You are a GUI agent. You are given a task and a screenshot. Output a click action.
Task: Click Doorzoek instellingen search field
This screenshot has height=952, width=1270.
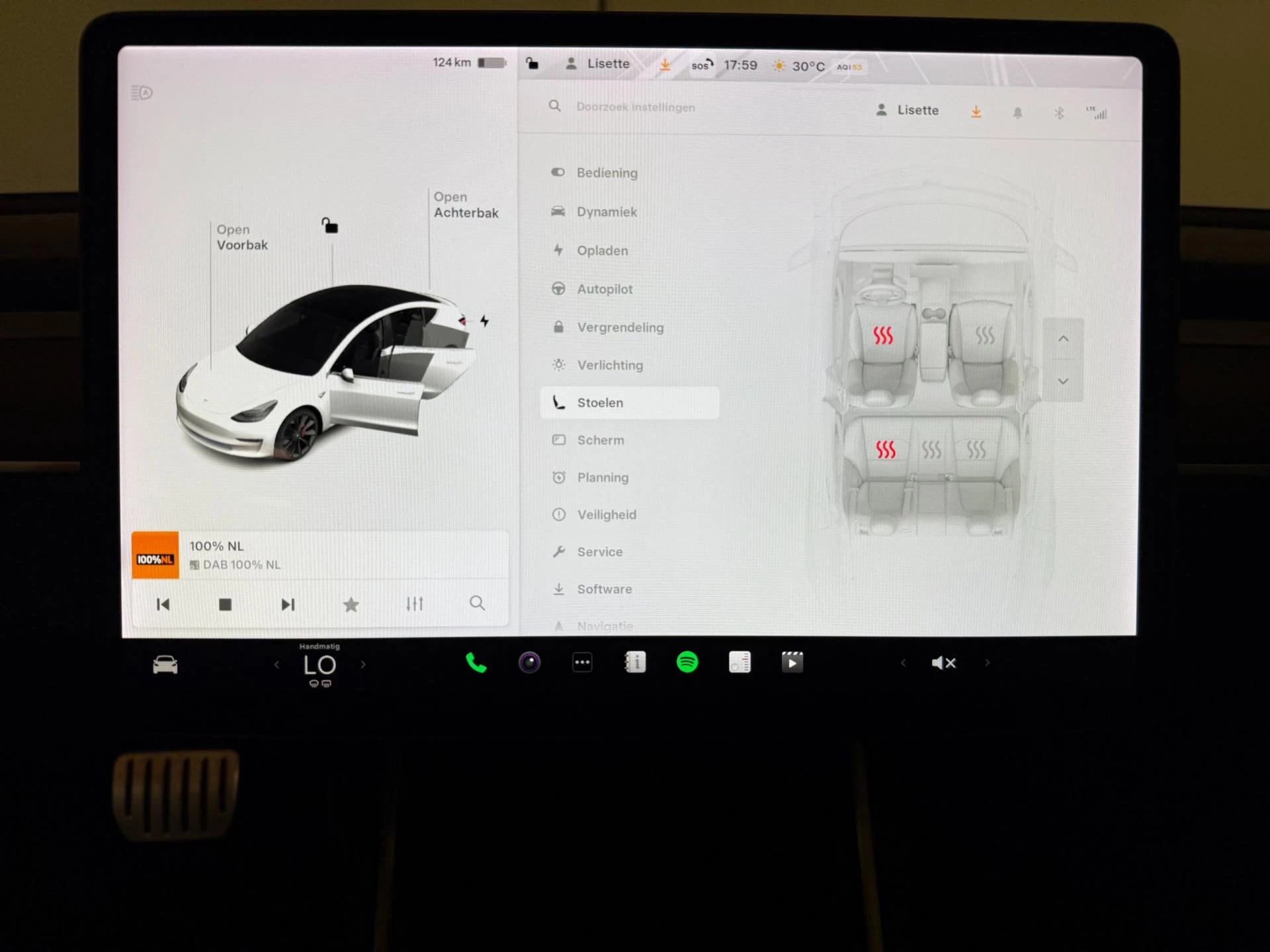point(635,107)
